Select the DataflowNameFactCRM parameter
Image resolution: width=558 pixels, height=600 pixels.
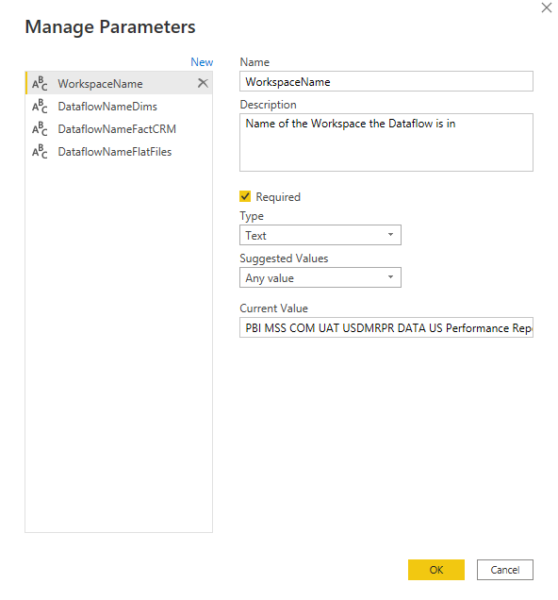[119, 129]
